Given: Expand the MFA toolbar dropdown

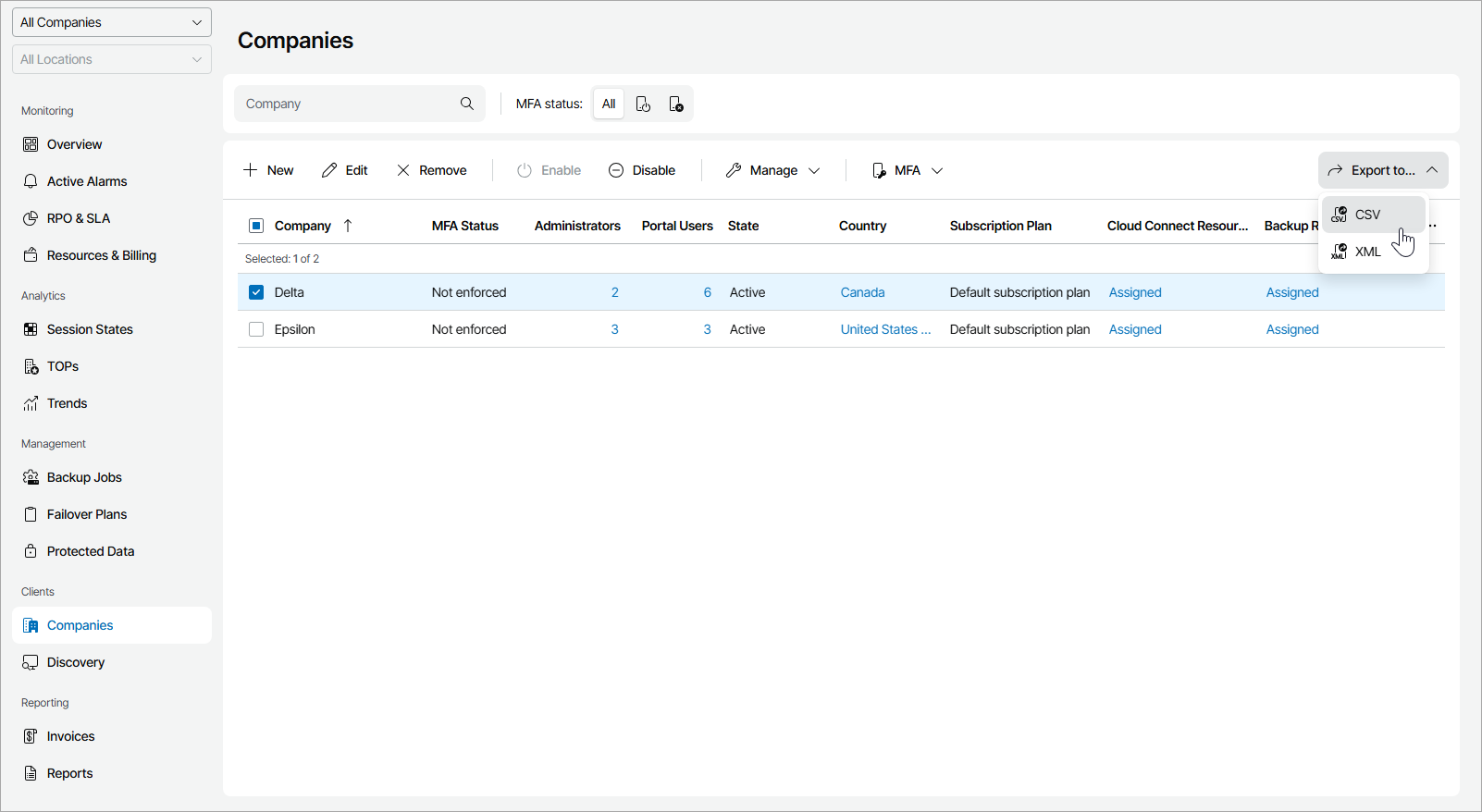Looking at the screenshot, I should [x=908, y=170].
